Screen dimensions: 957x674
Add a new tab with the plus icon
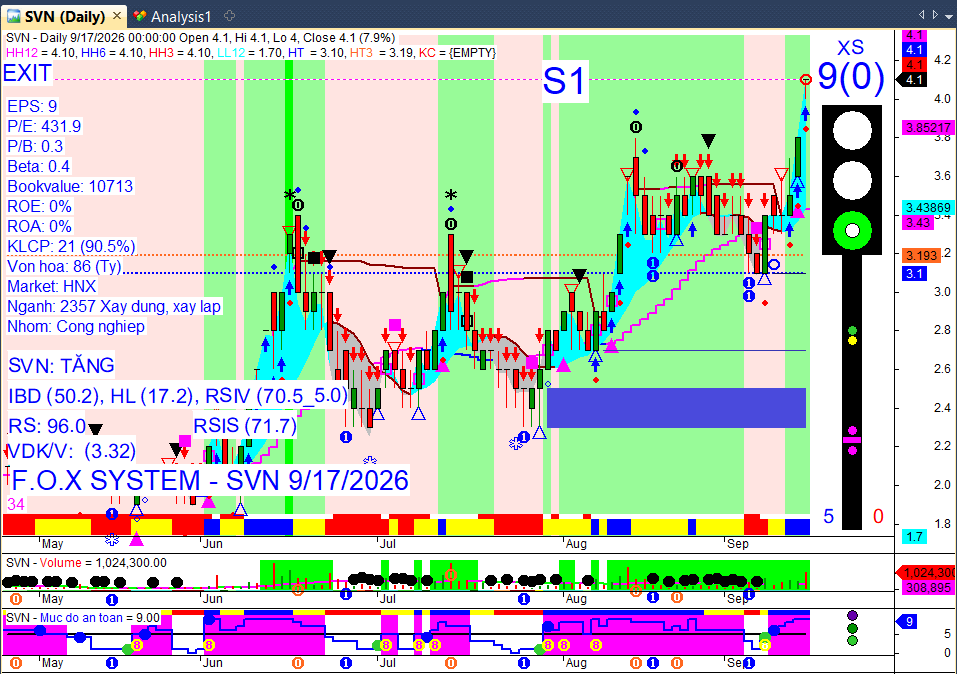(x=229, y=16)
